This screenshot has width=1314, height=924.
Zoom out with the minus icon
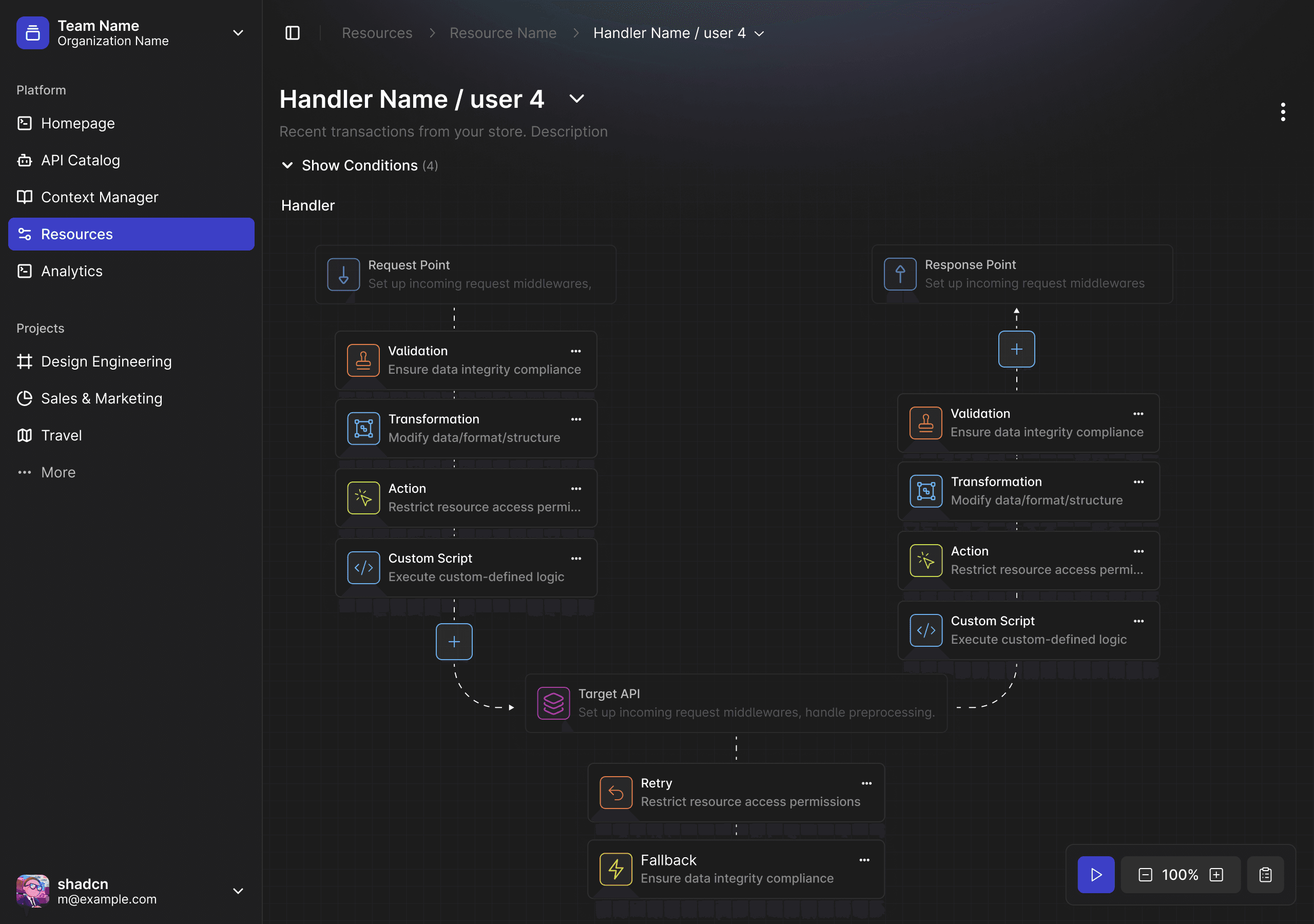[x=1145, y=875]
